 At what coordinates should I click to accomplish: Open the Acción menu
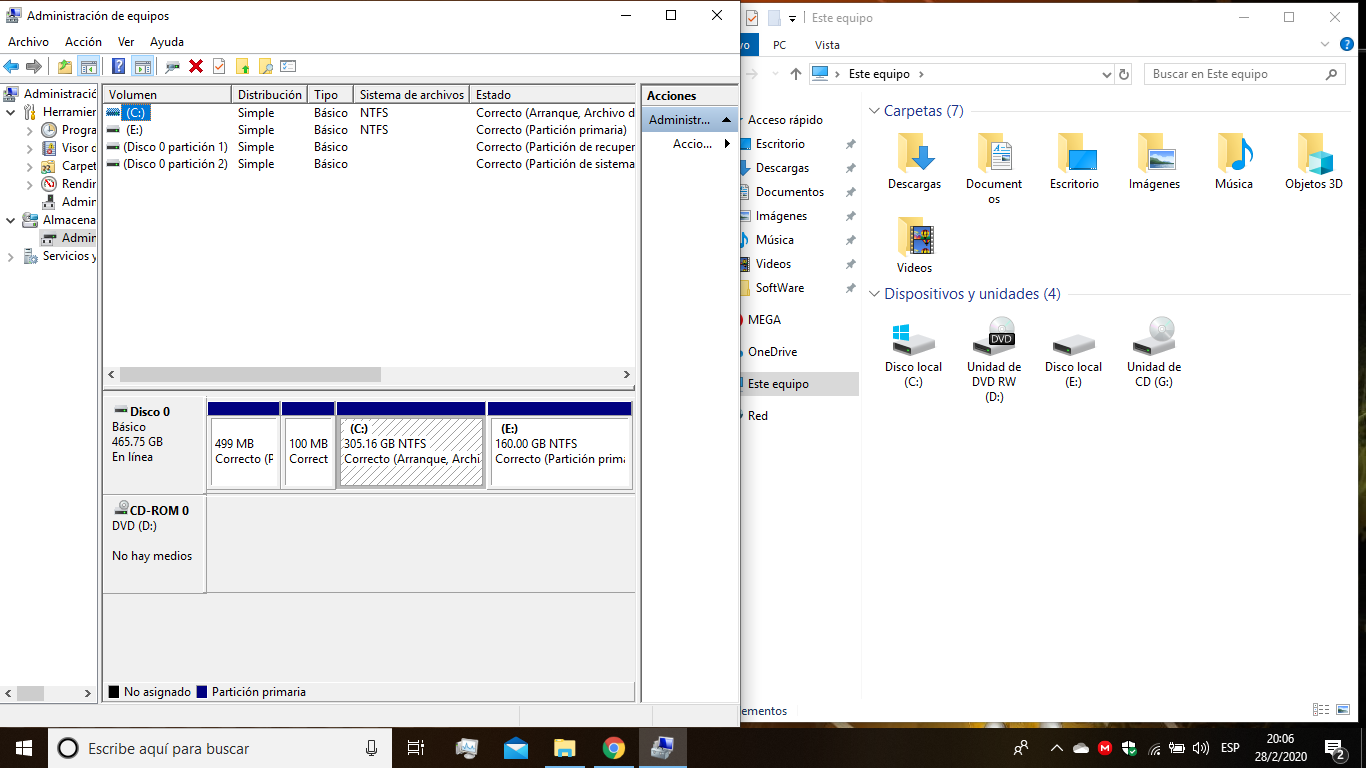pyautogui.click(x=83, y=42)
